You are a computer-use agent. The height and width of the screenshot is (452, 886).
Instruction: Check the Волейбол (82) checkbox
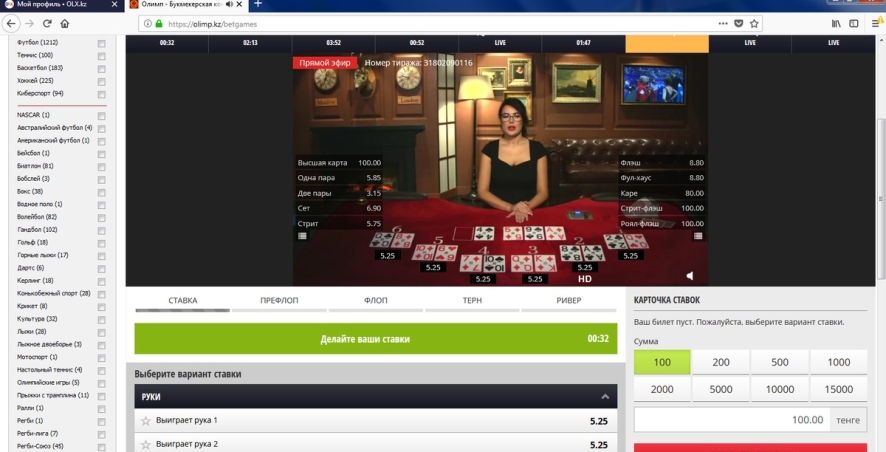[x=101, y=218]
